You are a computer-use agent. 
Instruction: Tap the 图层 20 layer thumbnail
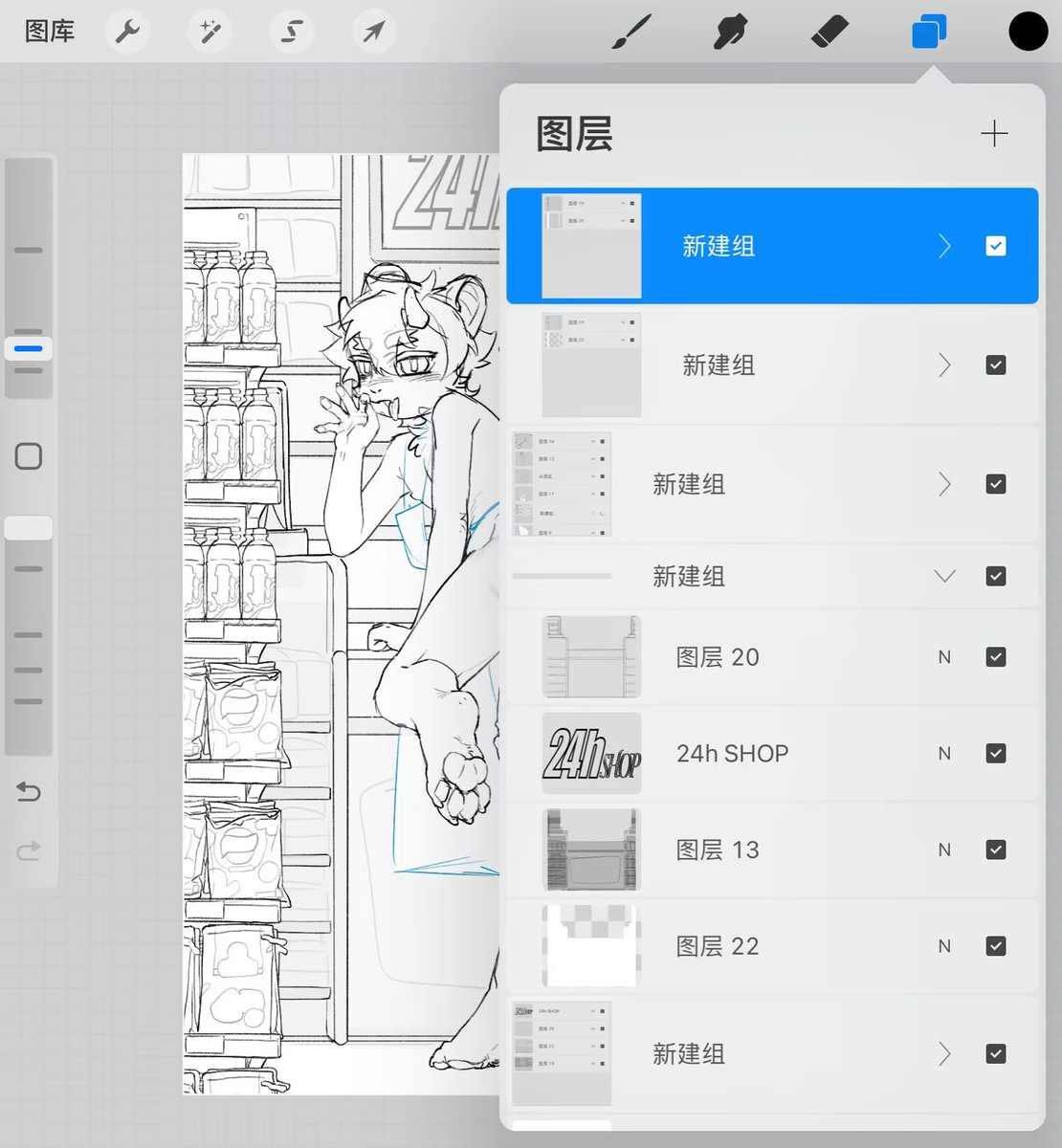point(591,657)
